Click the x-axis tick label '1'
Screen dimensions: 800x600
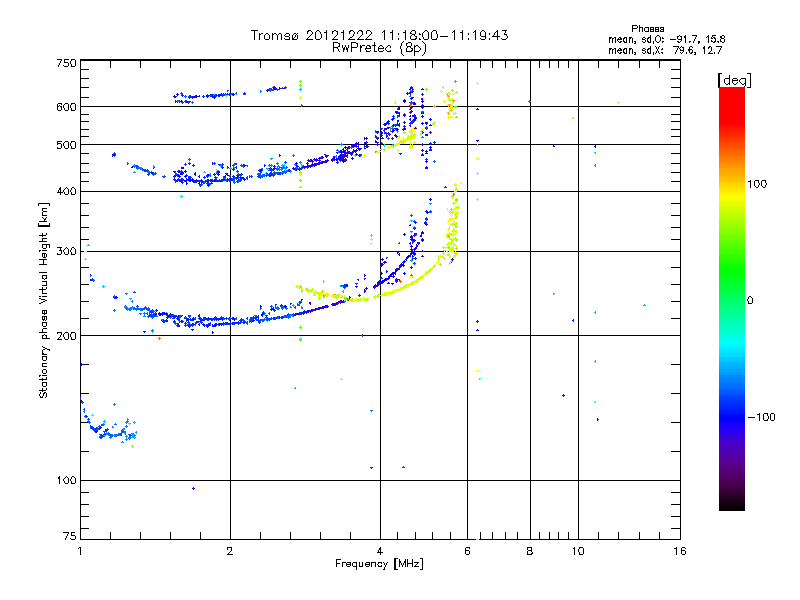80,551
